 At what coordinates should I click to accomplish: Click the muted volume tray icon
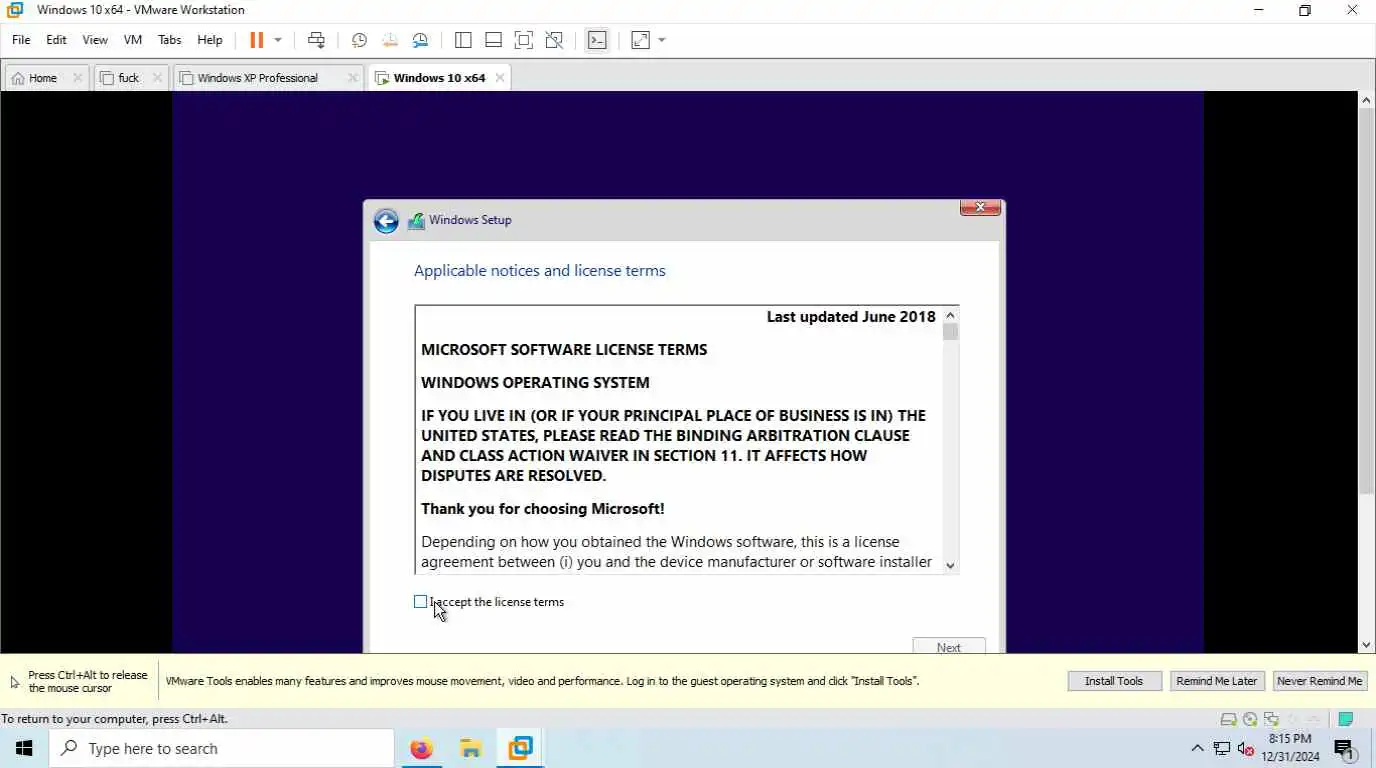coord(1246,748)
